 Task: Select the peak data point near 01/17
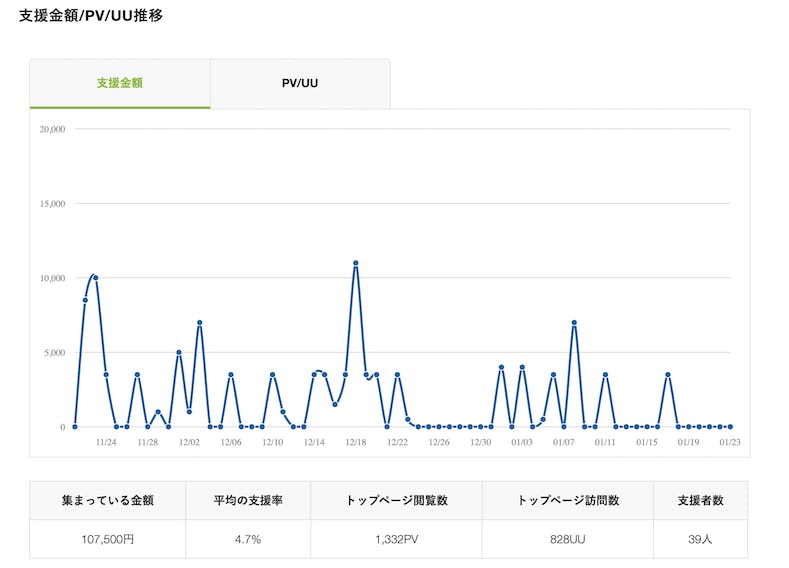point(668,375)
